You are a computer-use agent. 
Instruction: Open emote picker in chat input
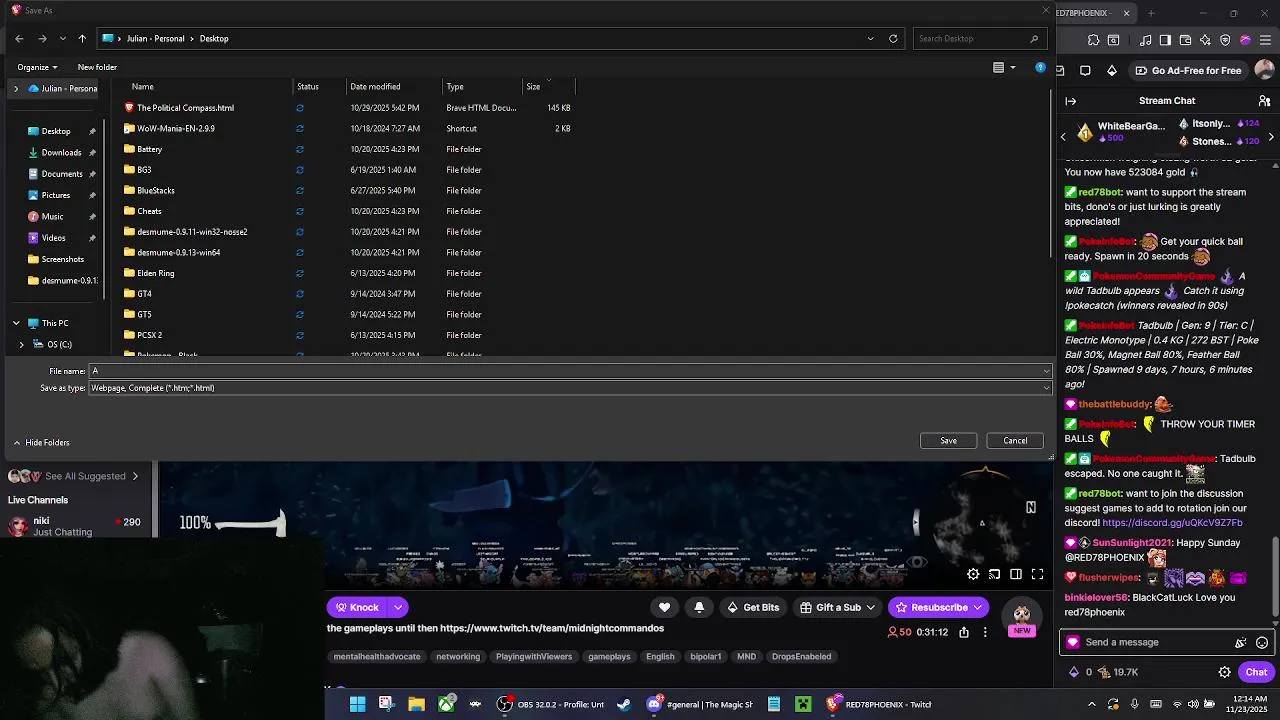coord(1262,643)
